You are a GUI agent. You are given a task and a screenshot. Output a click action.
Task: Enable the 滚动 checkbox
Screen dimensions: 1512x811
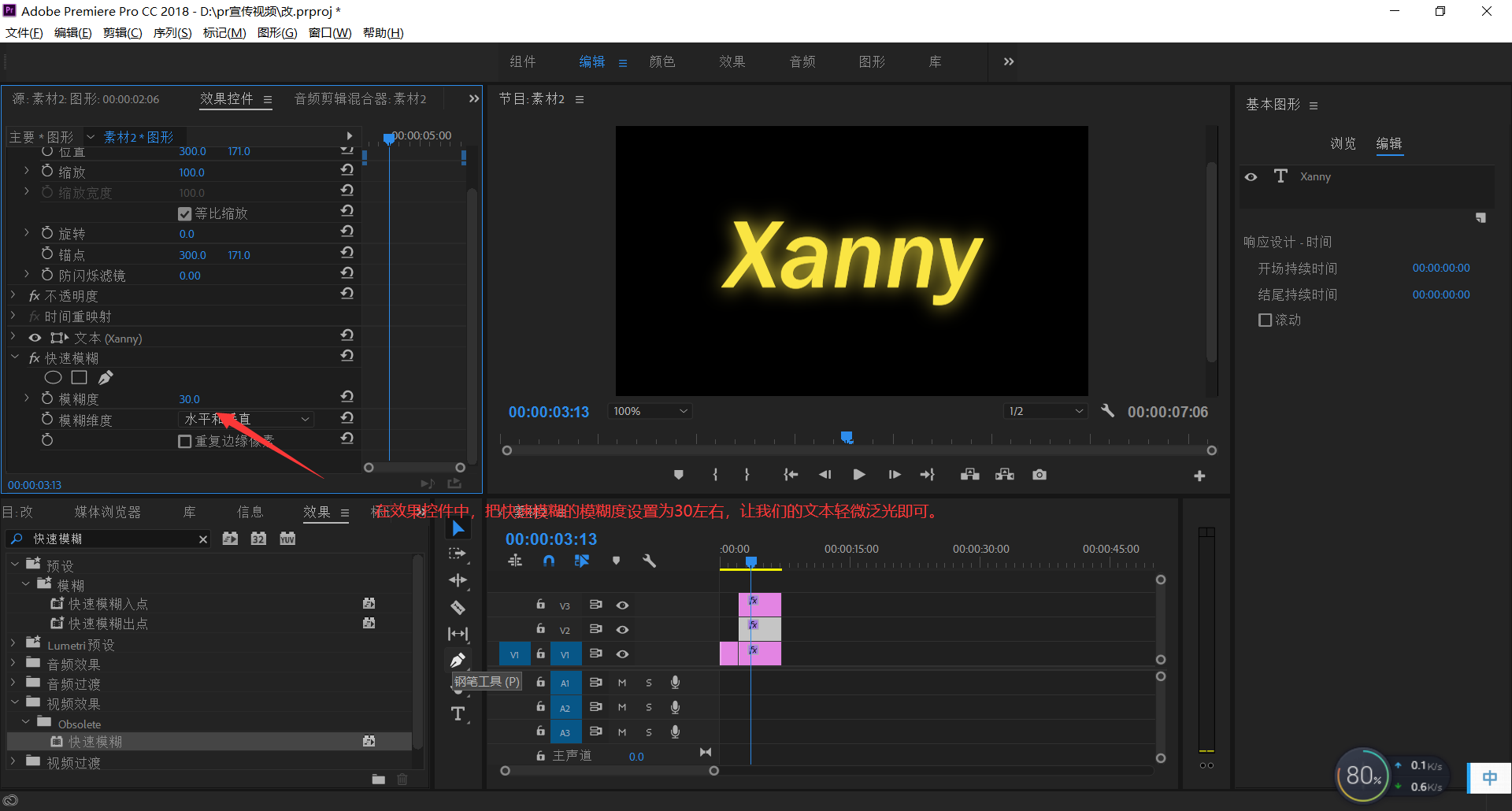click(x=1265, y=320)
